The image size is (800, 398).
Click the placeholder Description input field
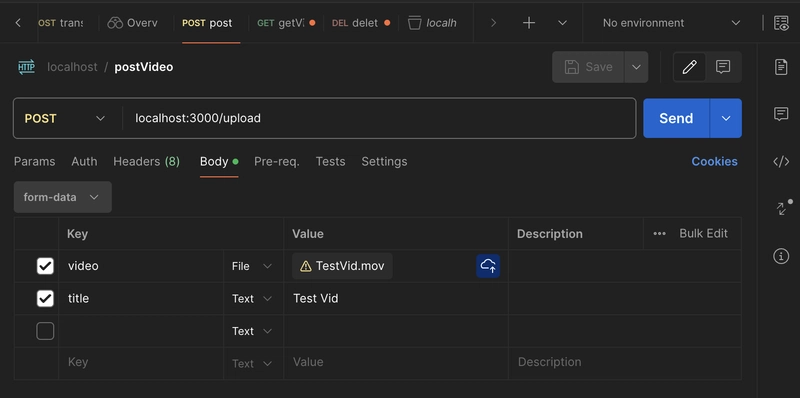pyautogui.click(x=625, y=362)
